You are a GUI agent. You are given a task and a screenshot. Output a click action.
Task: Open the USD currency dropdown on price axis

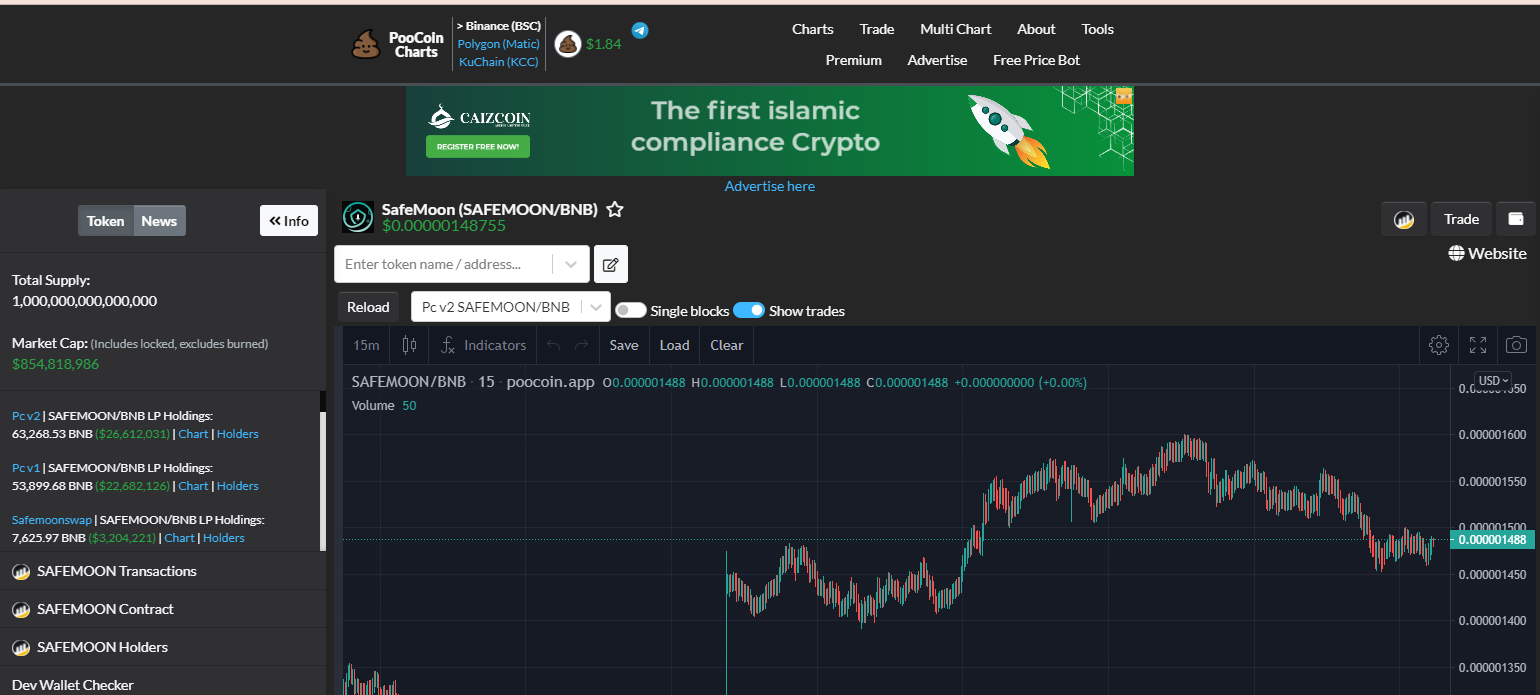(1492, 380)
